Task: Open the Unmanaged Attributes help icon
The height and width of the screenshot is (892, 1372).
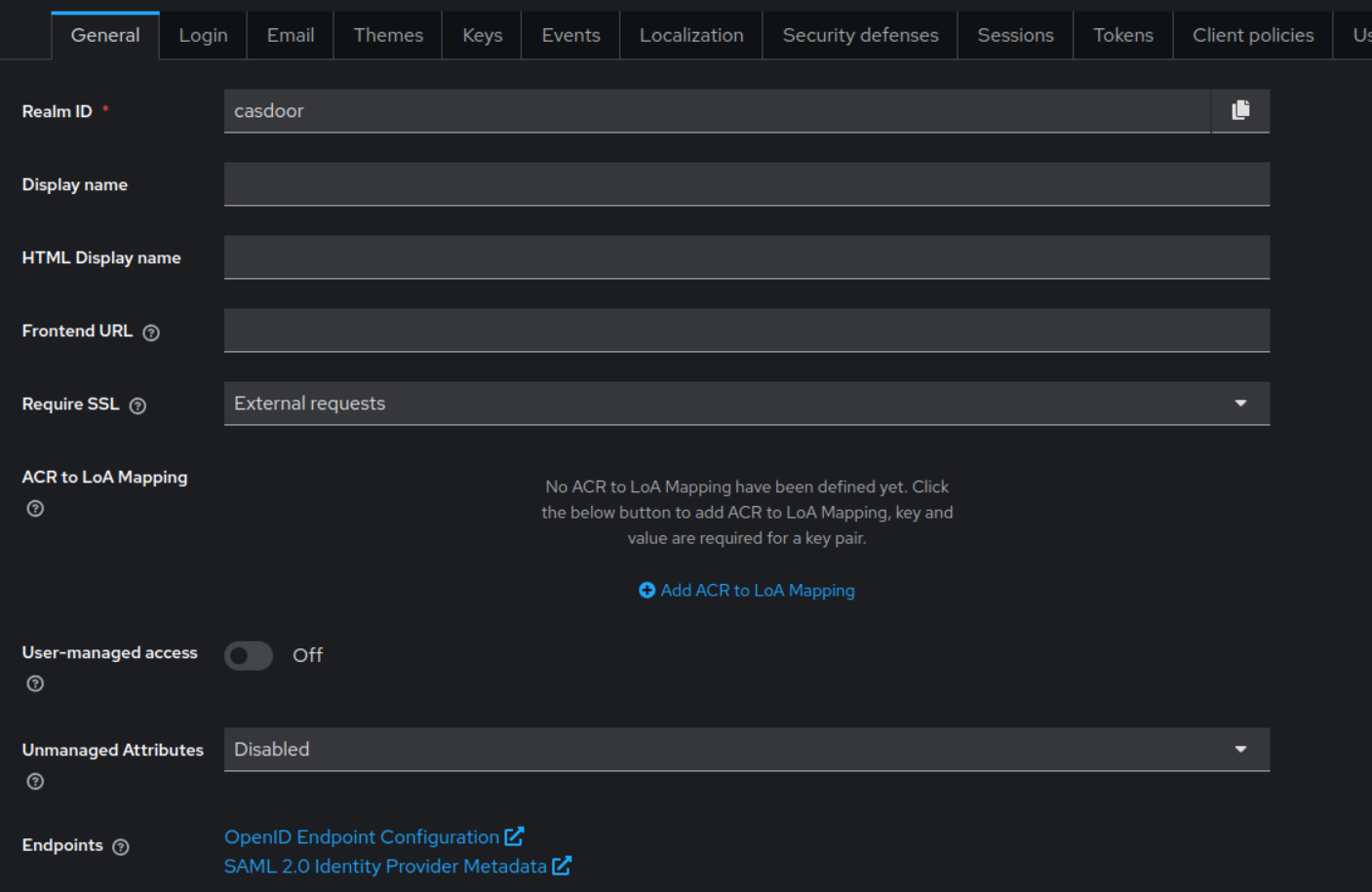Action: pos(35,781)
